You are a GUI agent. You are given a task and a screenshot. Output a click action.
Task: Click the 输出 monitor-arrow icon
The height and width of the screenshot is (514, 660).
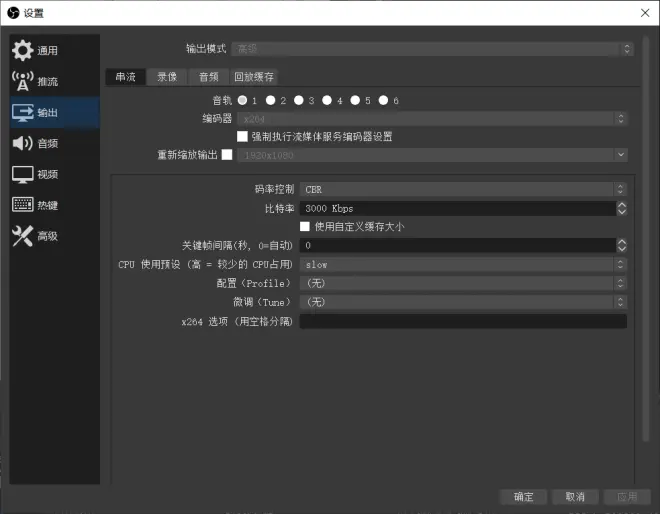22,112
